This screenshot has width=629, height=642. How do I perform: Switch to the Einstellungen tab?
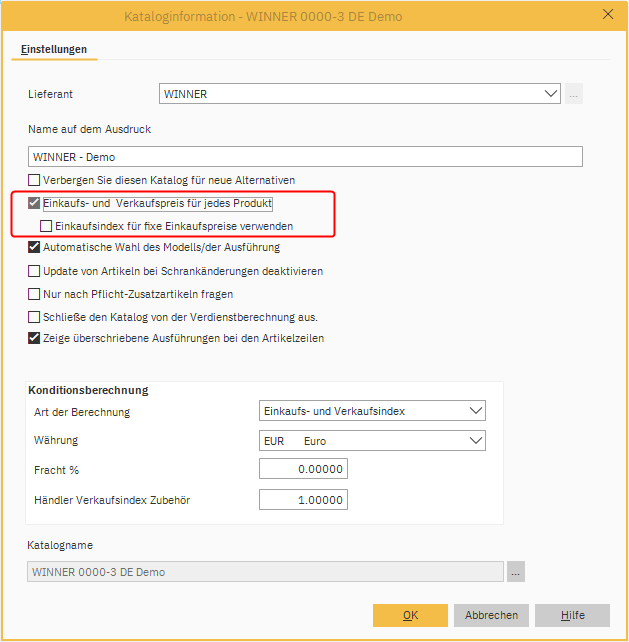tap(54, 49)
